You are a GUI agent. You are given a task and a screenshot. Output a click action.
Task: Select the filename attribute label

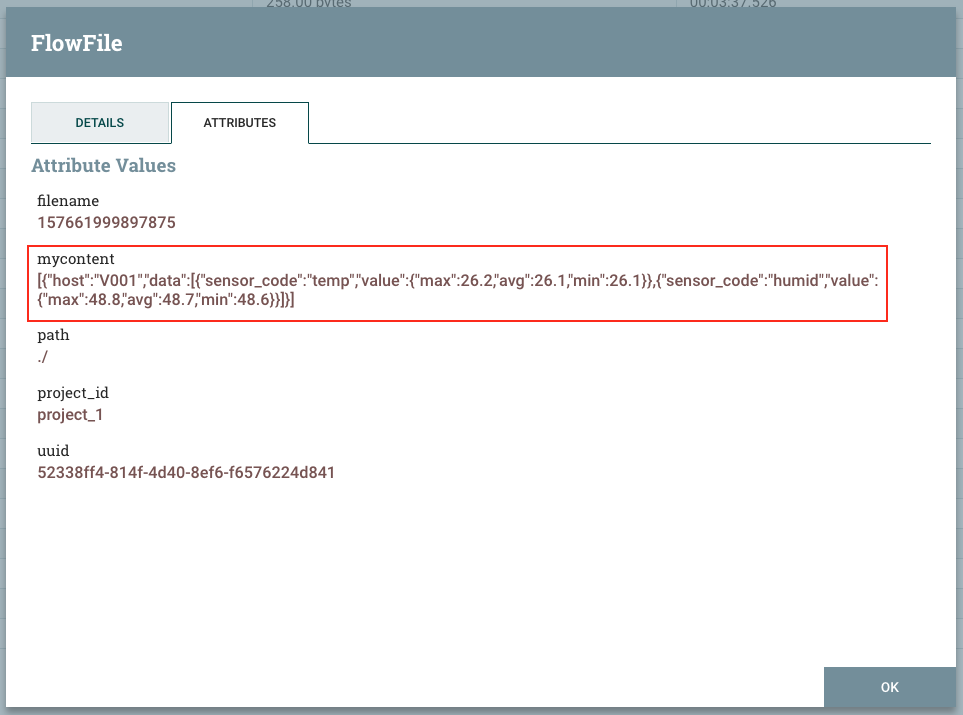click(68, 200)
